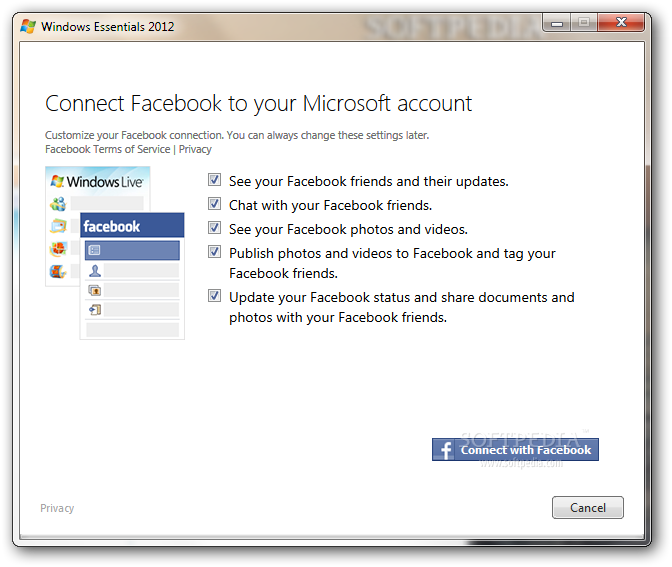The width and height of the screenshot is (672, 567).
Task: Click Connect with Facebook button
Action: coord(515,450)
